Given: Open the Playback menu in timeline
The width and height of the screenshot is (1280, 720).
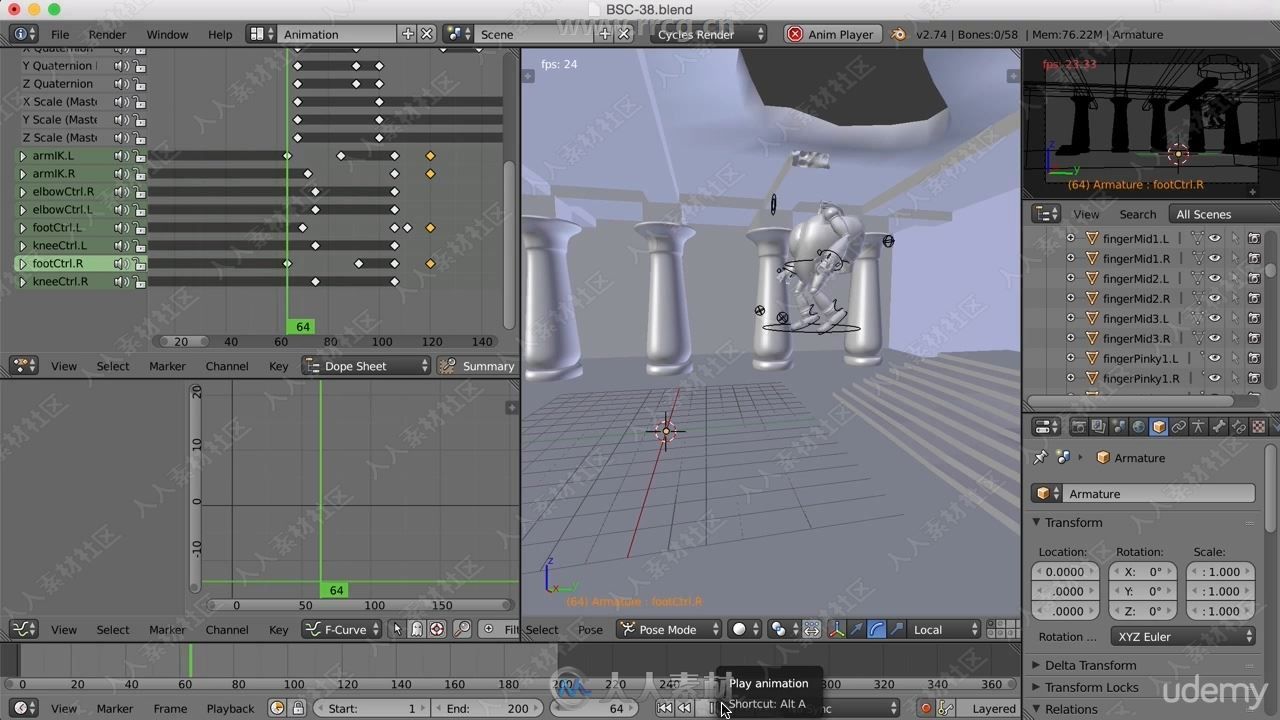Looking at the screenshot, I should [230, 708].
